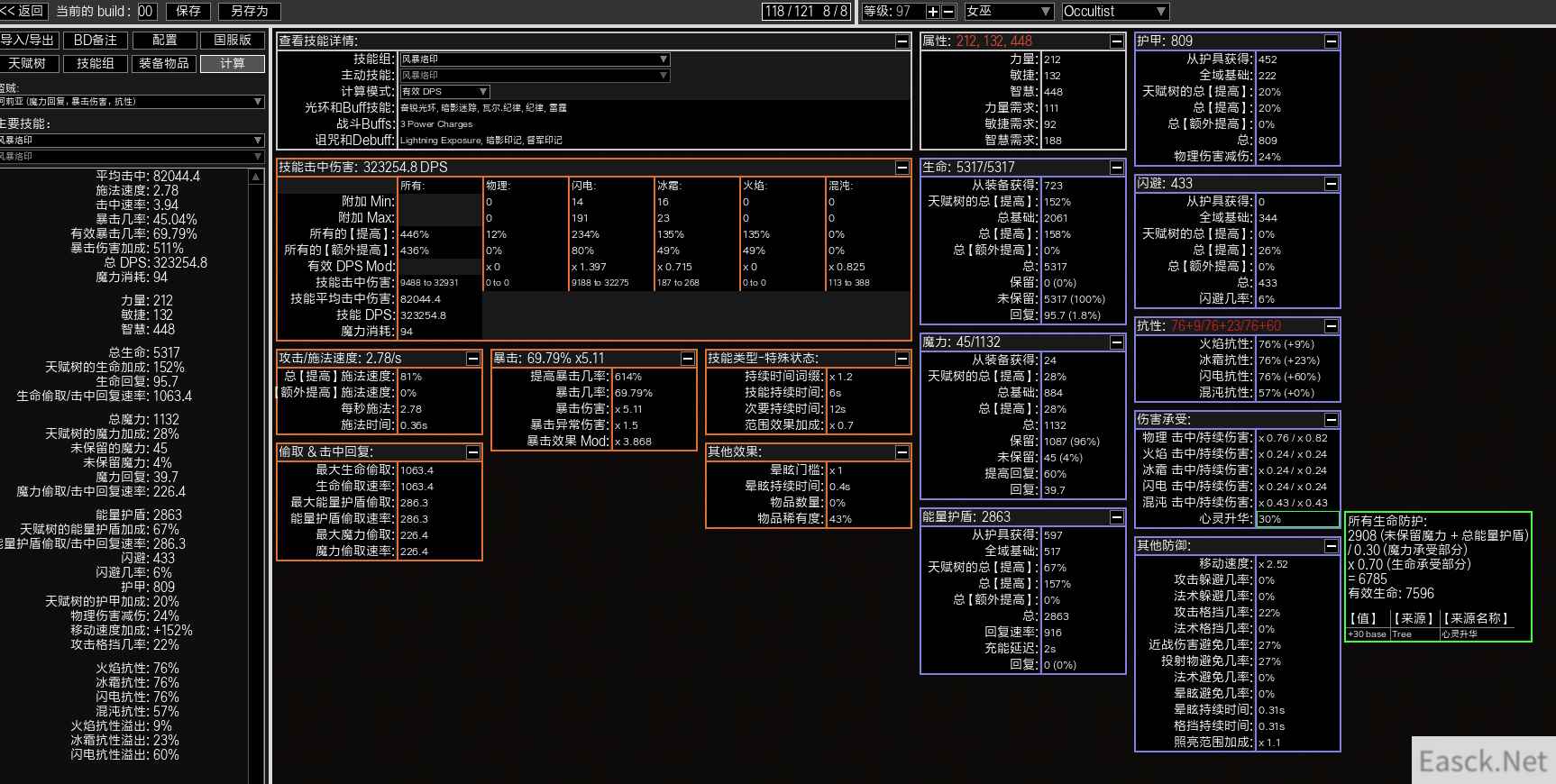This screenshot has height=784, width=1556.
Task: Click the 光环和Buff技能 list text
Action: pyautogui.click(x=483, y=108)
